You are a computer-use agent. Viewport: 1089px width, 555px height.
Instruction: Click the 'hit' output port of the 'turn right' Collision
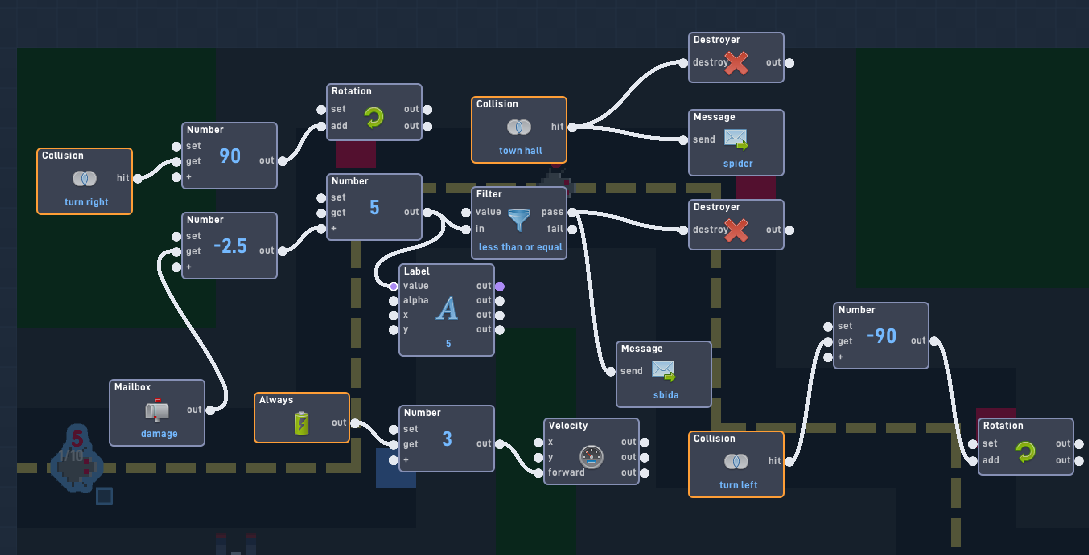(x=138, y=179)
